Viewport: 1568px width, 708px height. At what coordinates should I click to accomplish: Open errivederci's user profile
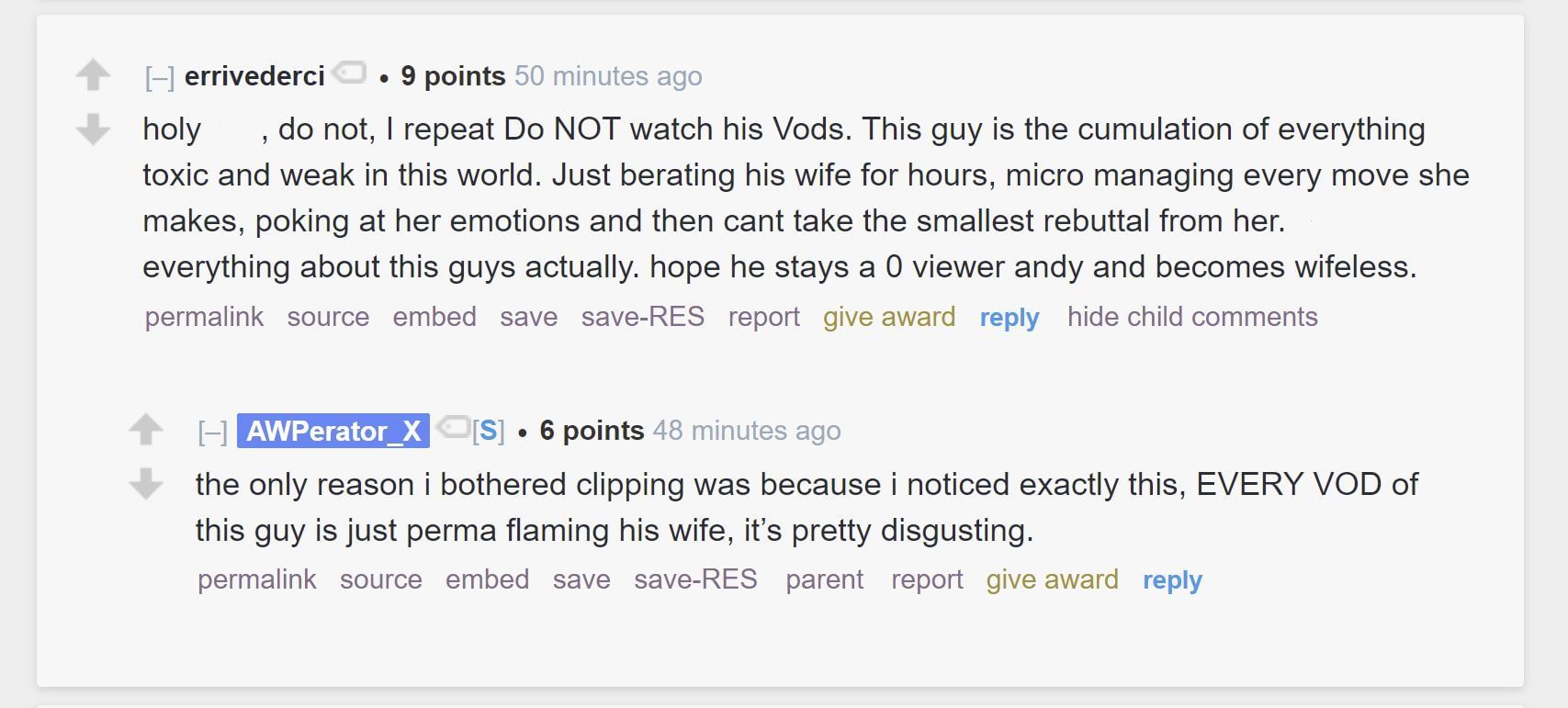[x=254, y=76]
